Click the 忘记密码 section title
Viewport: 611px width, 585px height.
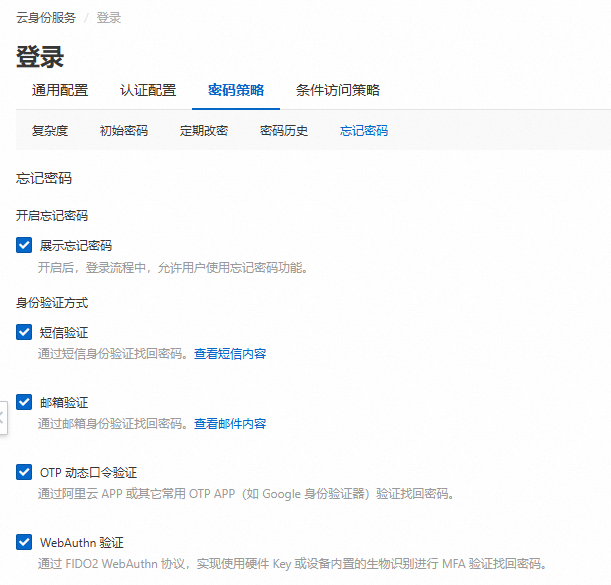pyautogui.click(x=44, y=179)
